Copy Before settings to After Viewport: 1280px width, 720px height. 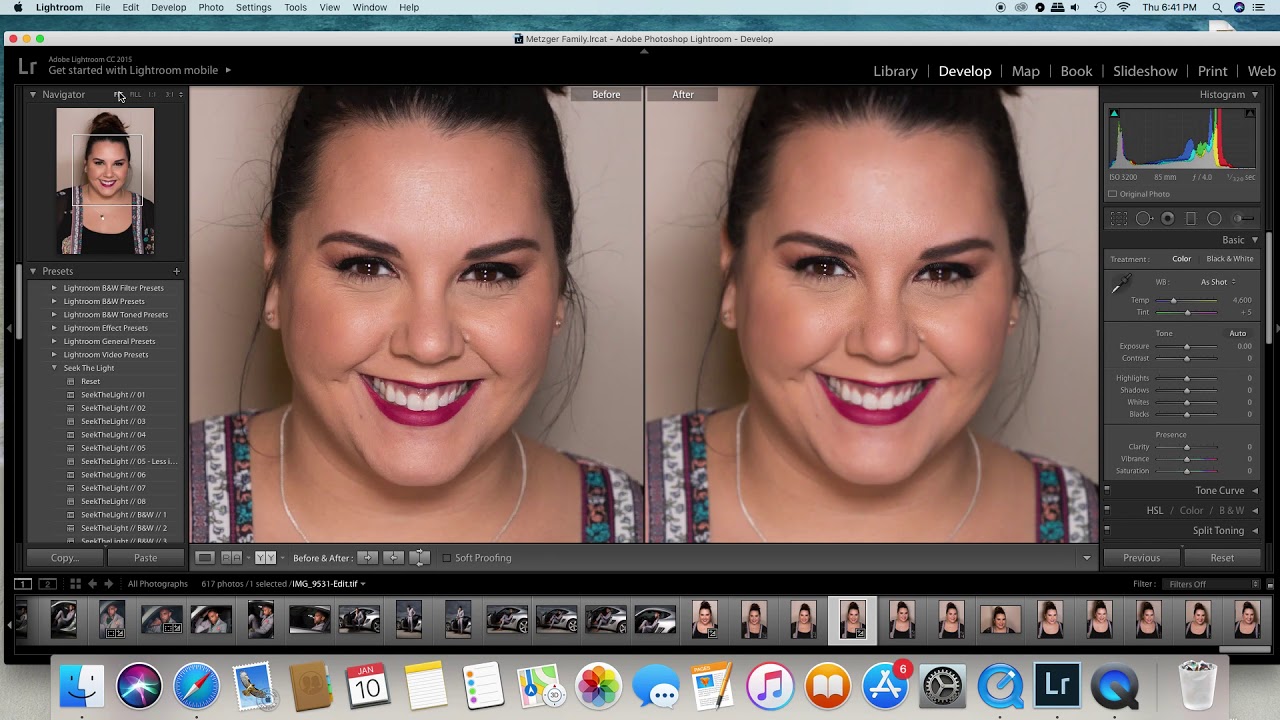[x=367, y=558]
